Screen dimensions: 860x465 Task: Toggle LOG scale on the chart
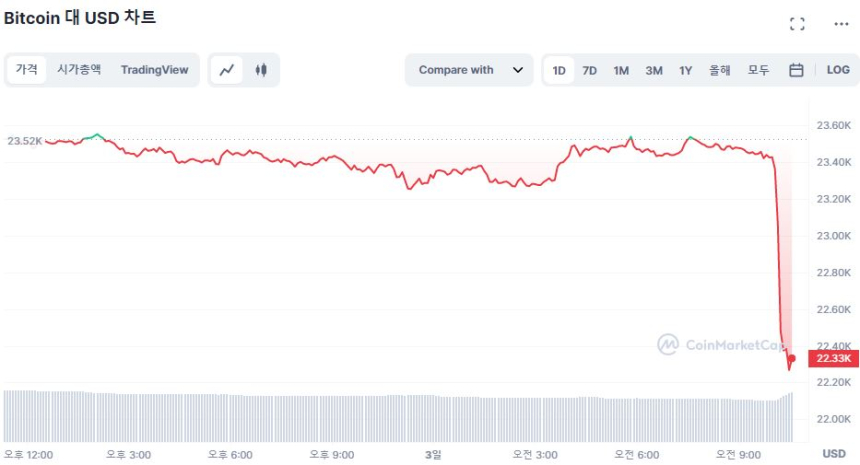pyautogui.click(x=838, y=70)
